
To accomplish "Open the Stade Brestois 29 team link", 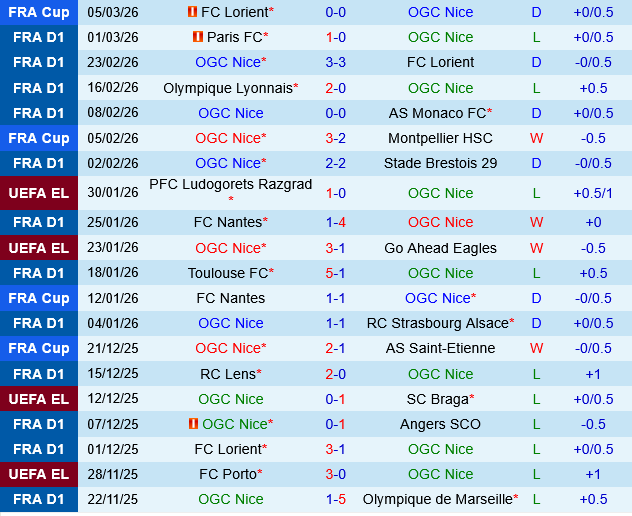I will [440, 163].
